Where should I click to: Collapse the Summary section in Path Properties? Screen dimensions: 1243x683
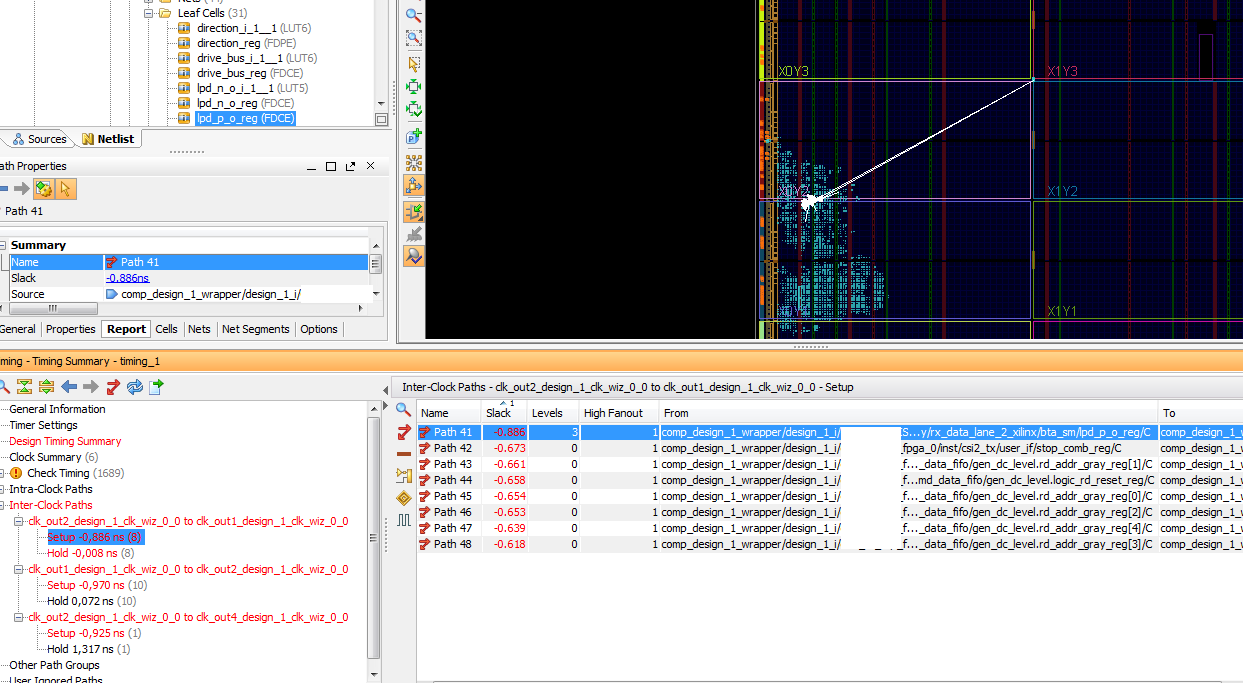pyautogui.click(x=4, y=245)
